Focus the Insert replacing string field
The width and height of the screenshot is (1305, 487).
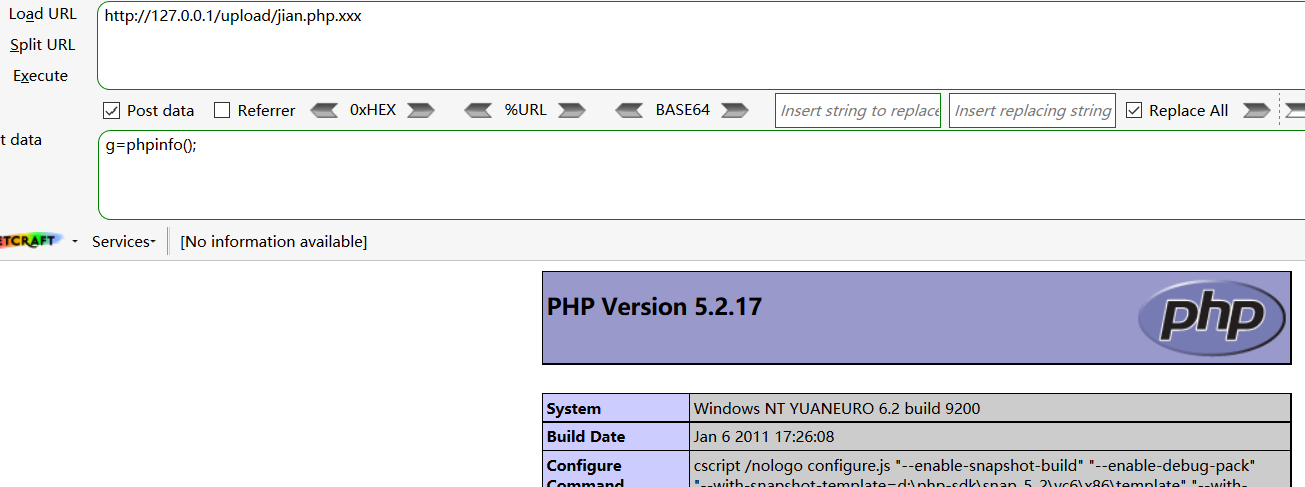pyautogui.click(x=1032, y=111)
